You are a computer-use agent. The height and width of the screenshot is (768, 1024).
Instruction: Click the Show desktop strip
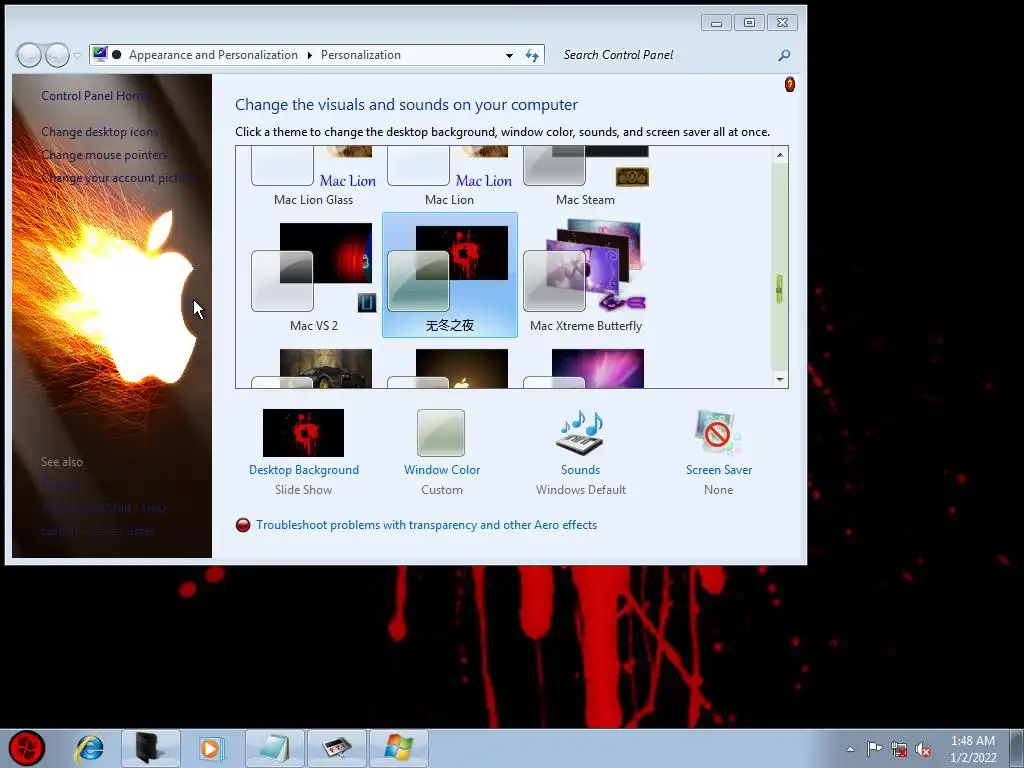point(1017,748)
